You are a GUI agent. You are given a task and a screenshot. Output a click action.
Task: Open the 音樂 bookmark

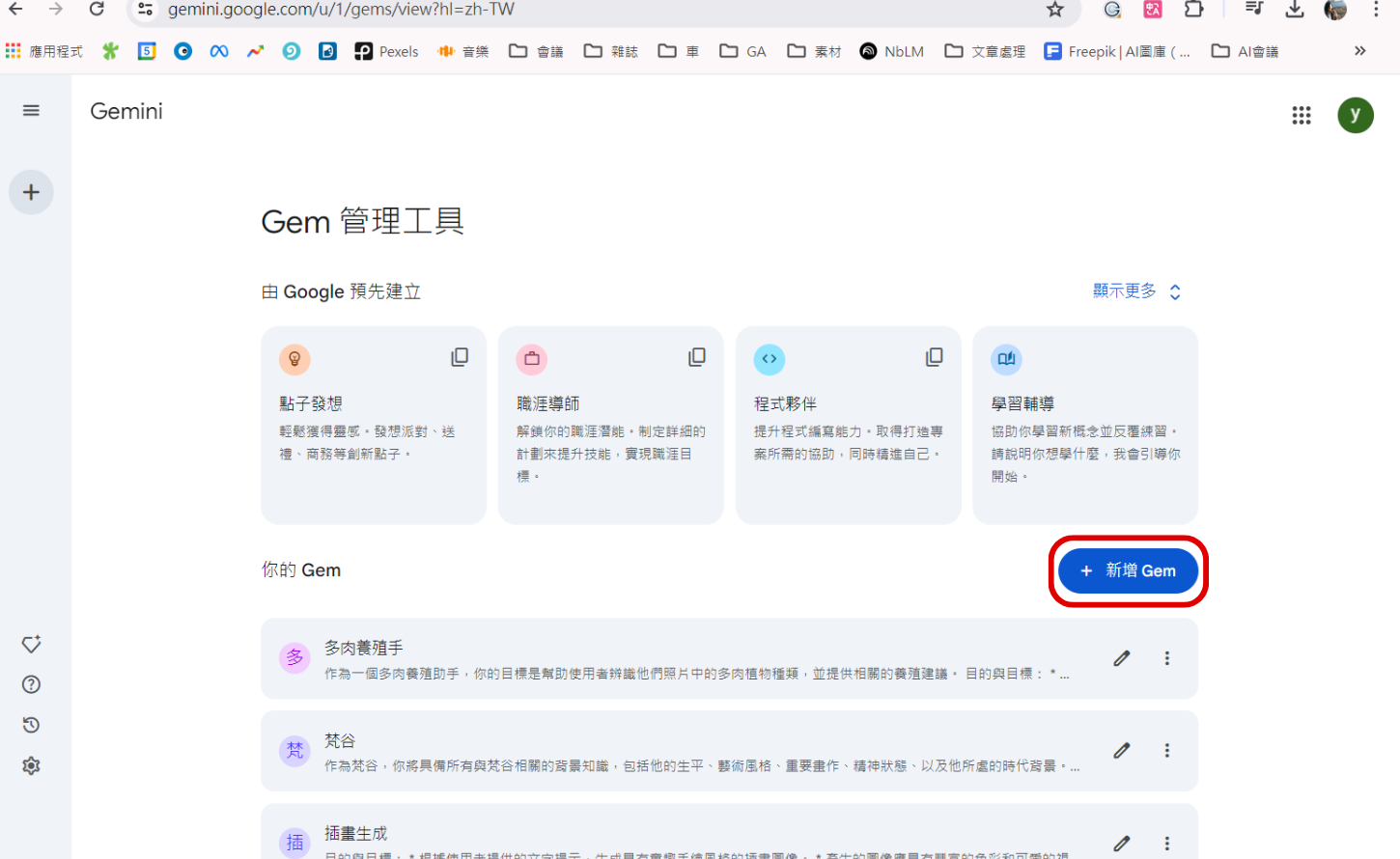463,51
